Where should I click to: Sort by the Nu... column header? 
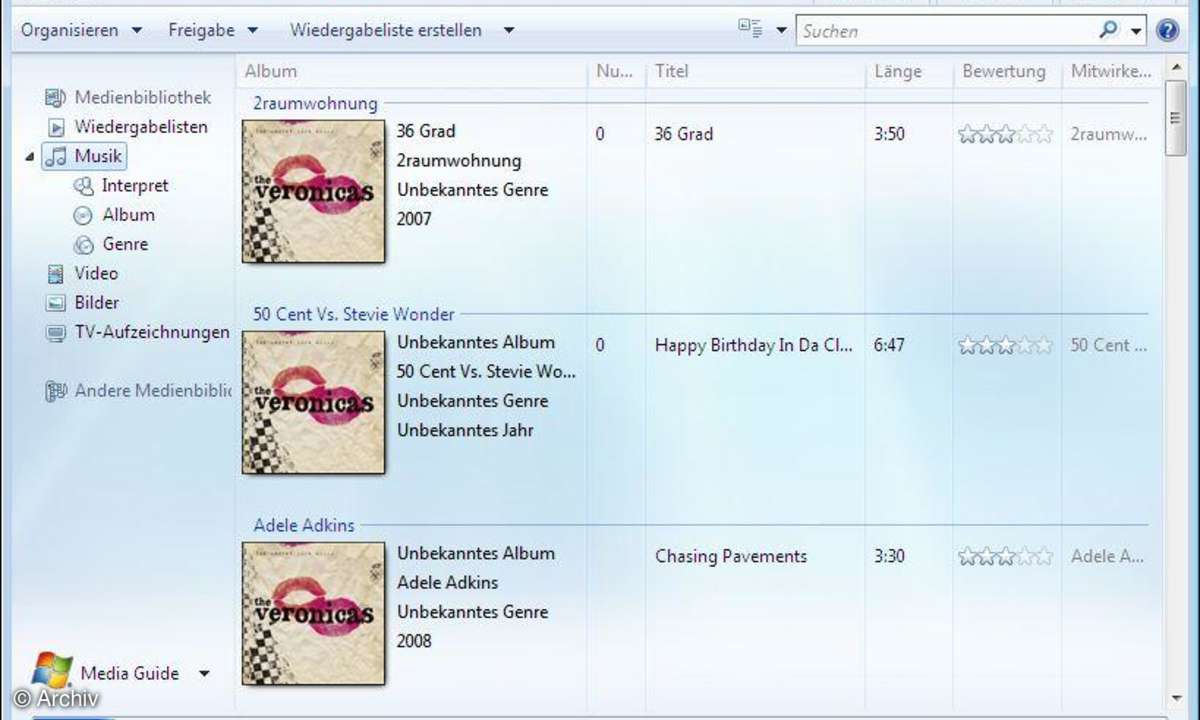pyautogui.click(x=616, y=71)
